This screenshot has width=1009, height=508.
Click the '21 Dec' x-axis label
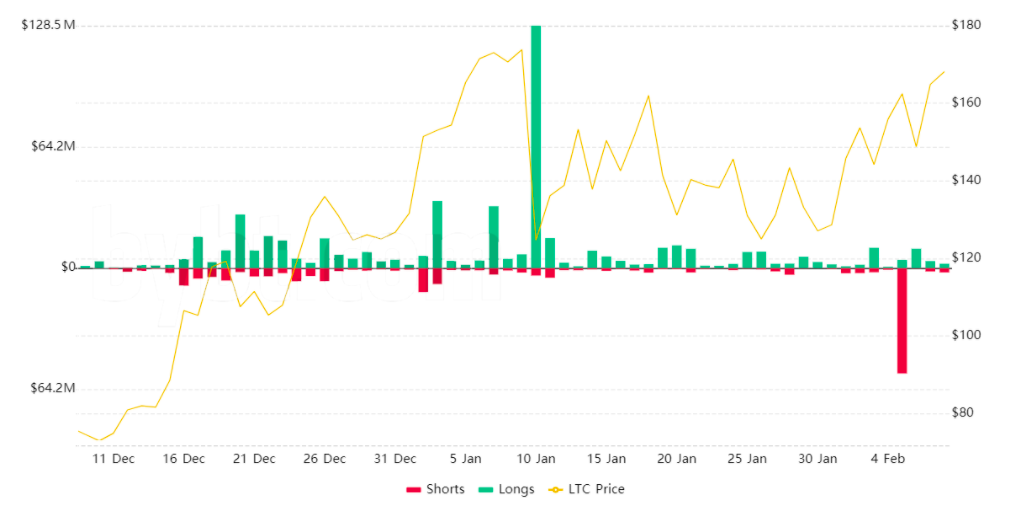point(254,459)
